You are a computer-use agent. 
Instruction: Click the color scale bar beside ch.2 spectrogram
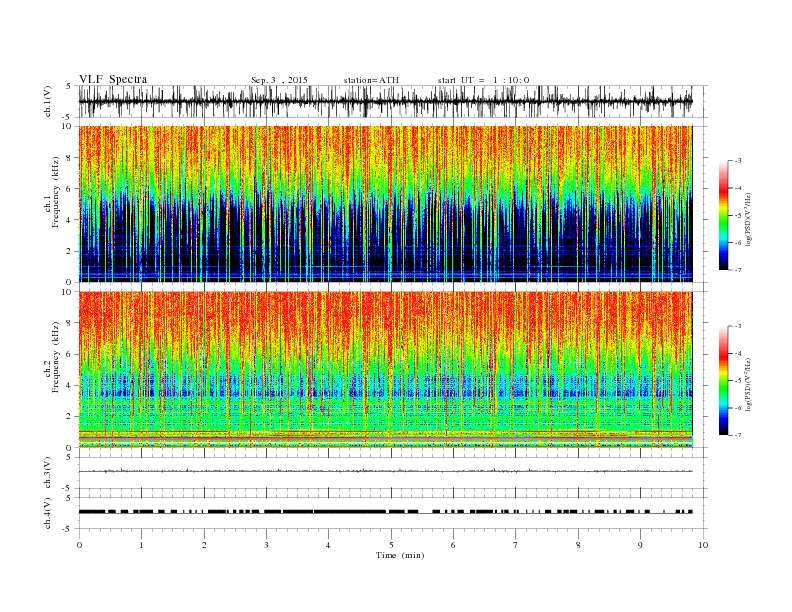pos(723,381)
